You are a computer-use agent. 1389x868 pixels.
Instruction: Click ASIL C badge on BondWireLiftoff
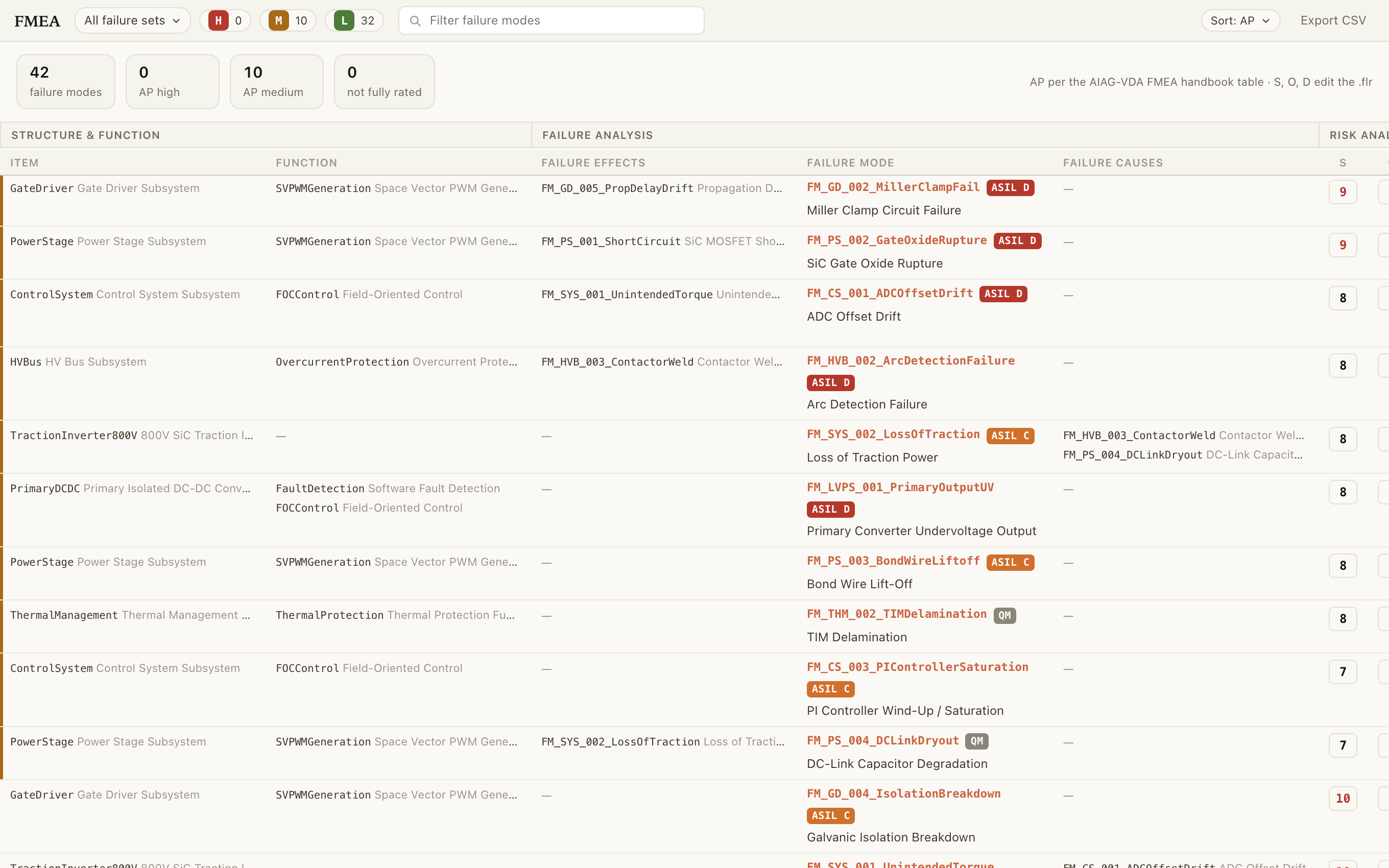[x=1010, y=563]
